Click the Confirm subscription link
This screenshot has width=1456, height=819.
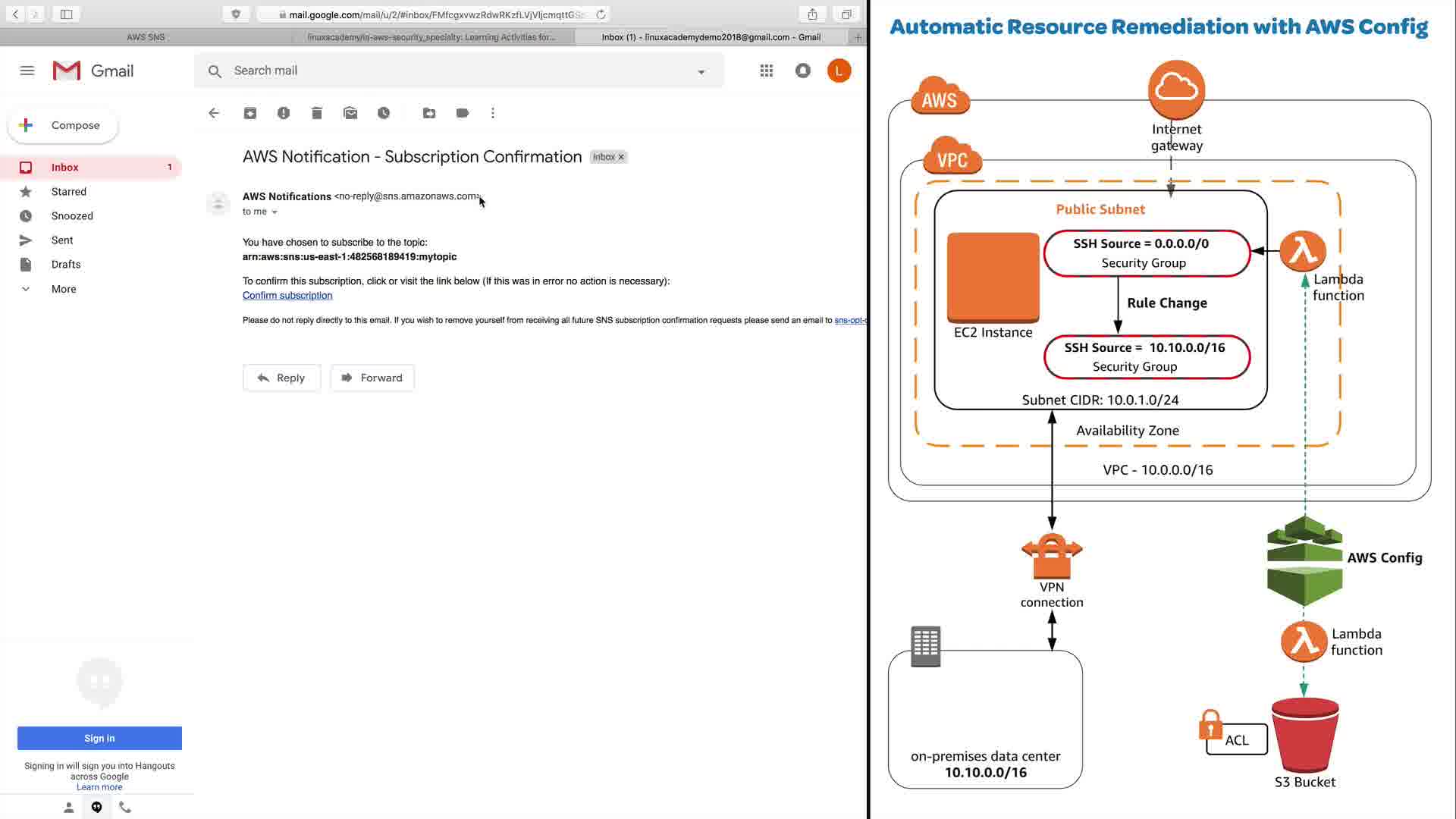287,296
